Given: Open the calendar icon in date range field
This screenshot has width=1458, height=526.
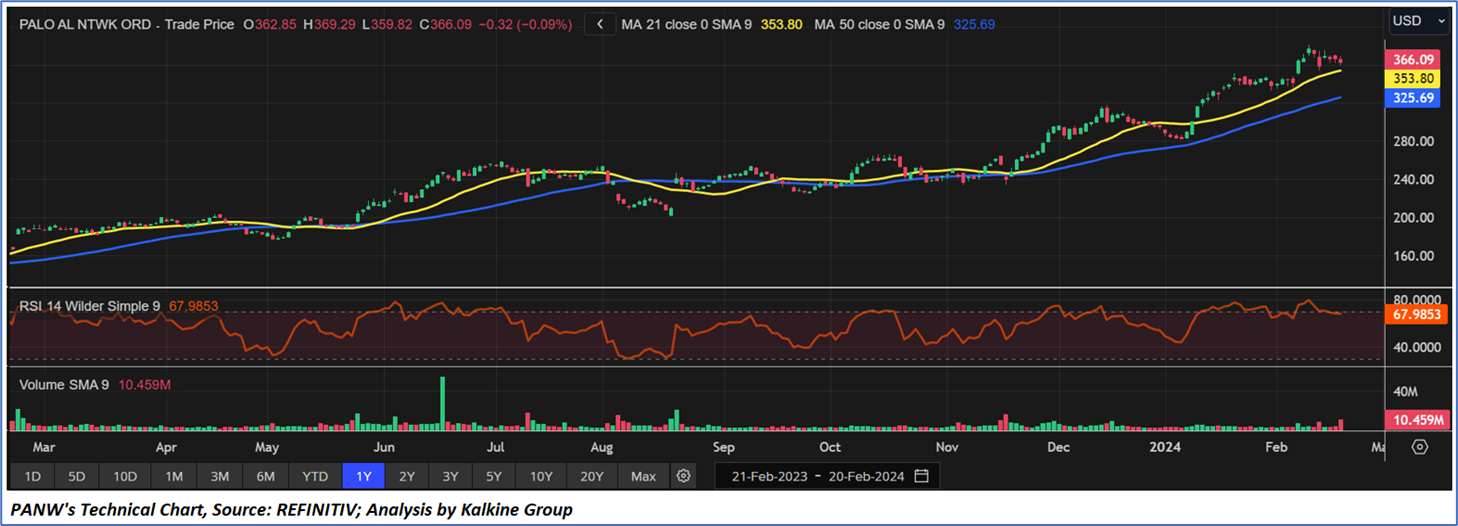Looking at the screenshot, I should tap(921, 476).
